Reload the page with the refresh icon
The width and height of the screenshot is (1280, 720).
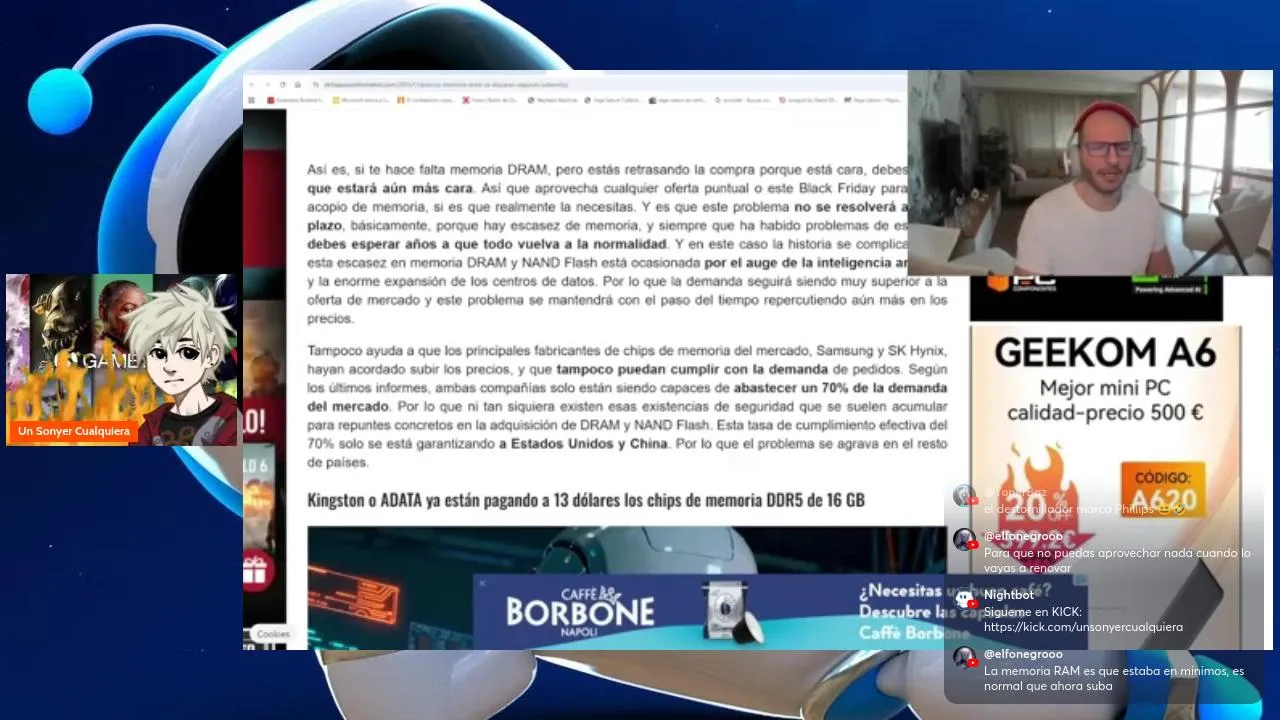283,84
